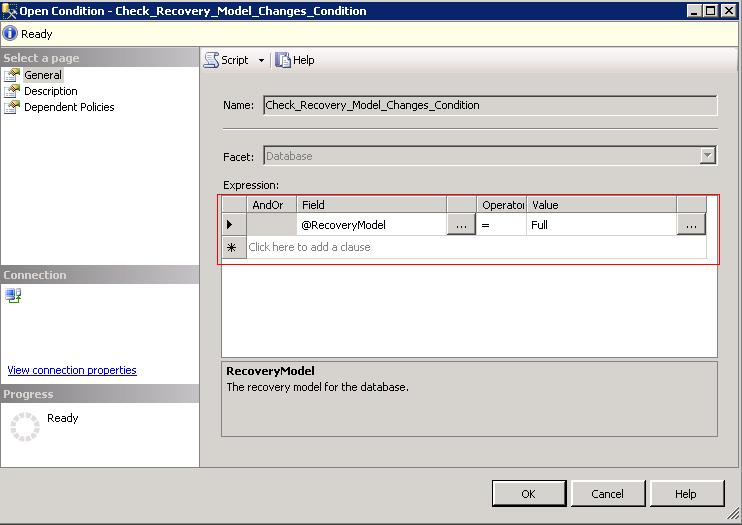Click View connection properties link
Image resolution: width=742 pixels, height=525 pixels.
pos(72,370)
